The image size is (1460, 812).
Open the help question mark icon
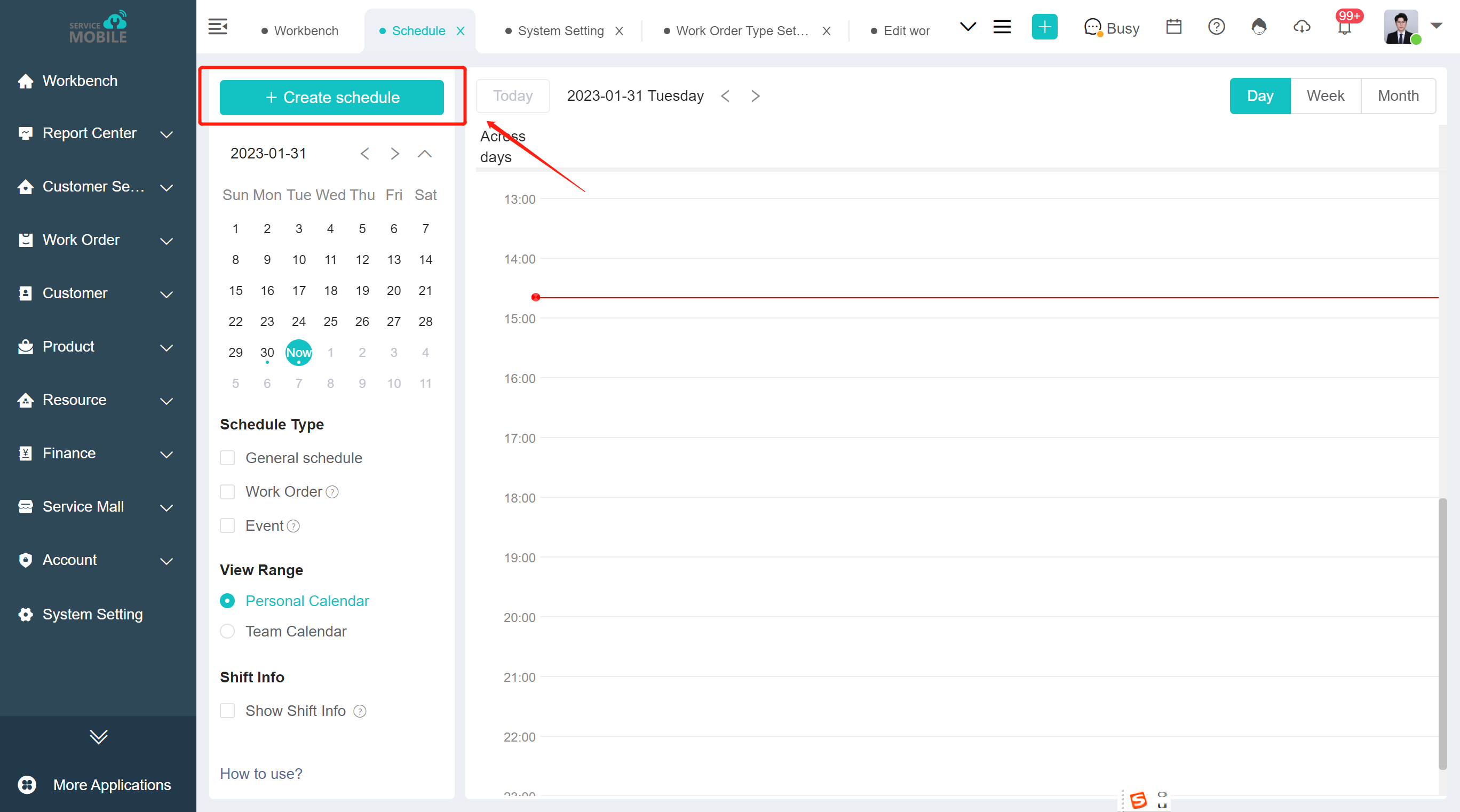tap(1216, 27)
